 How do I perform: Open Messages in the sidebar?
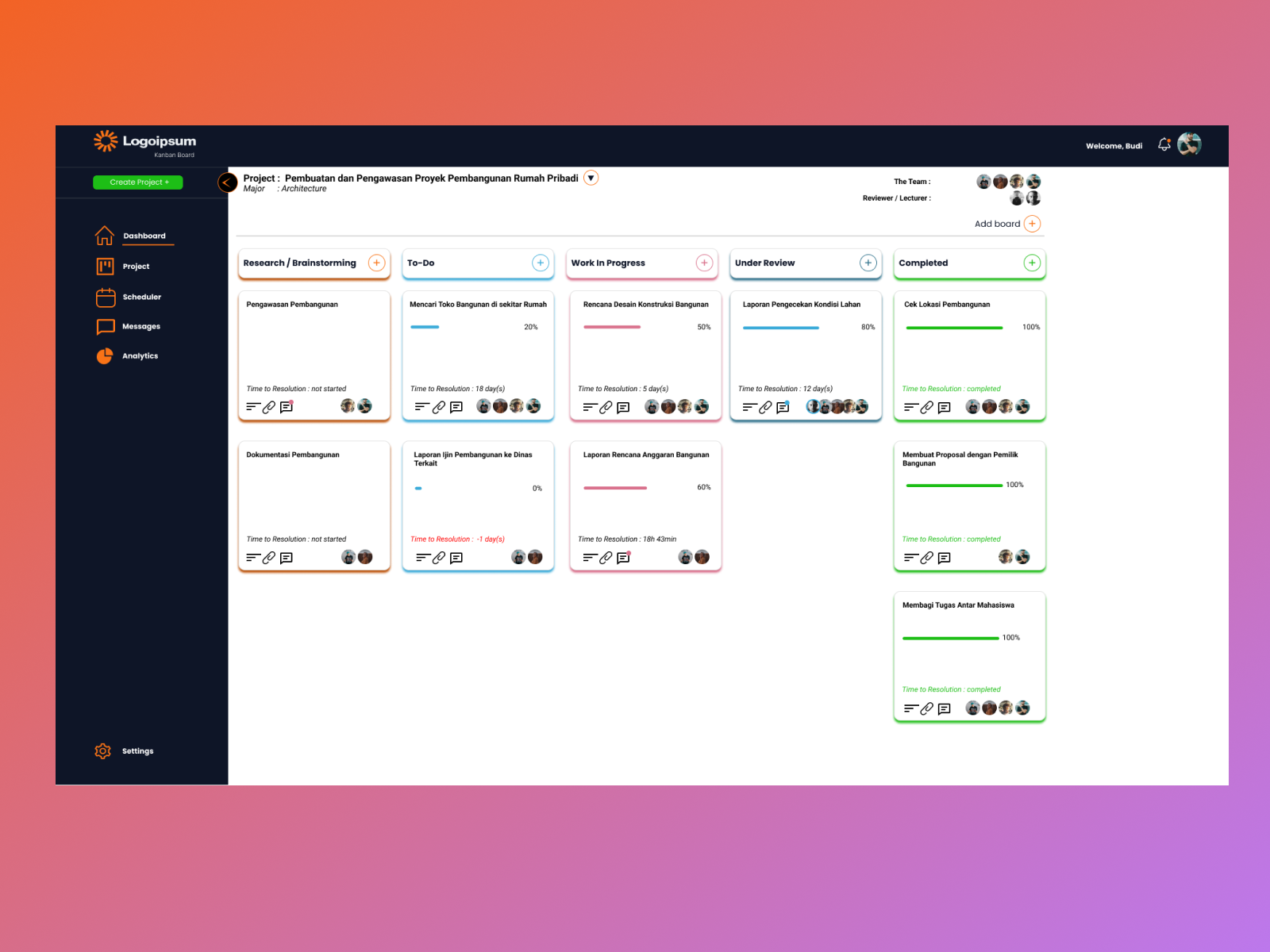coord(105,326)
